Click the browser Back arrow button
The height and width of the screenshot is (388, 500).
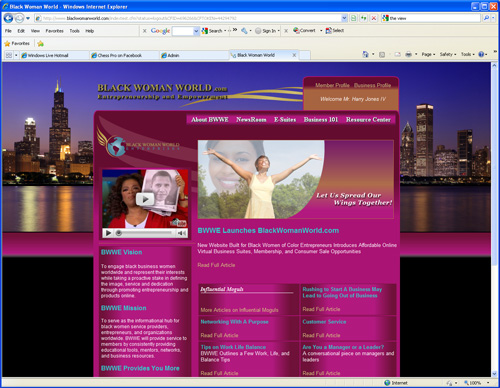coord(8,18)
